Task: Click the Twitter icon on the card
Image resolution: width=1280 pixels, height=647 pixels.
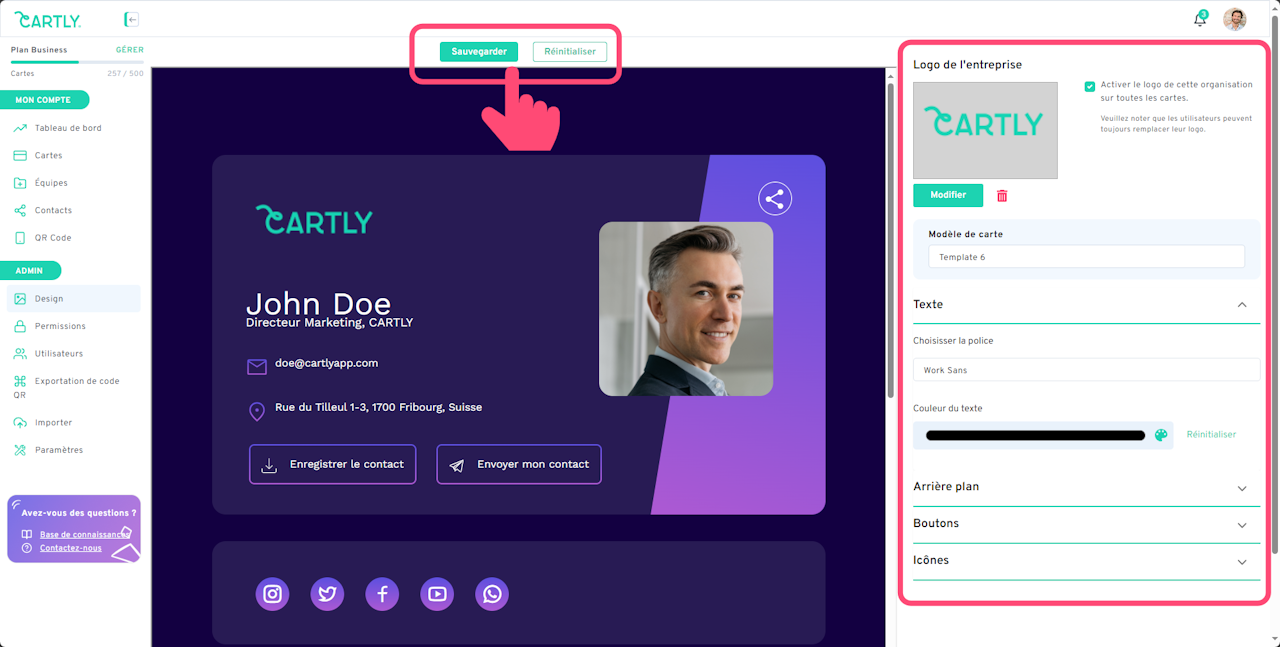Action: 327,594
